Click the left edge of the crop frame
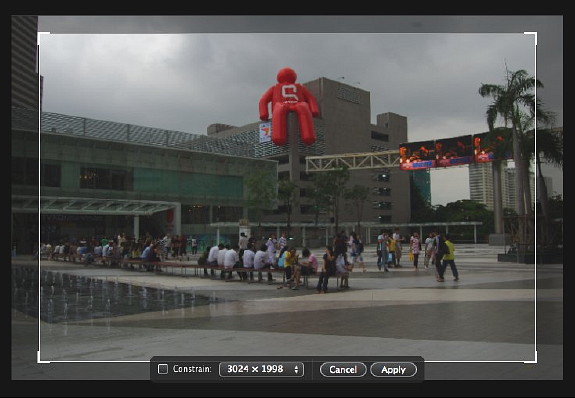 coord(39,198)
